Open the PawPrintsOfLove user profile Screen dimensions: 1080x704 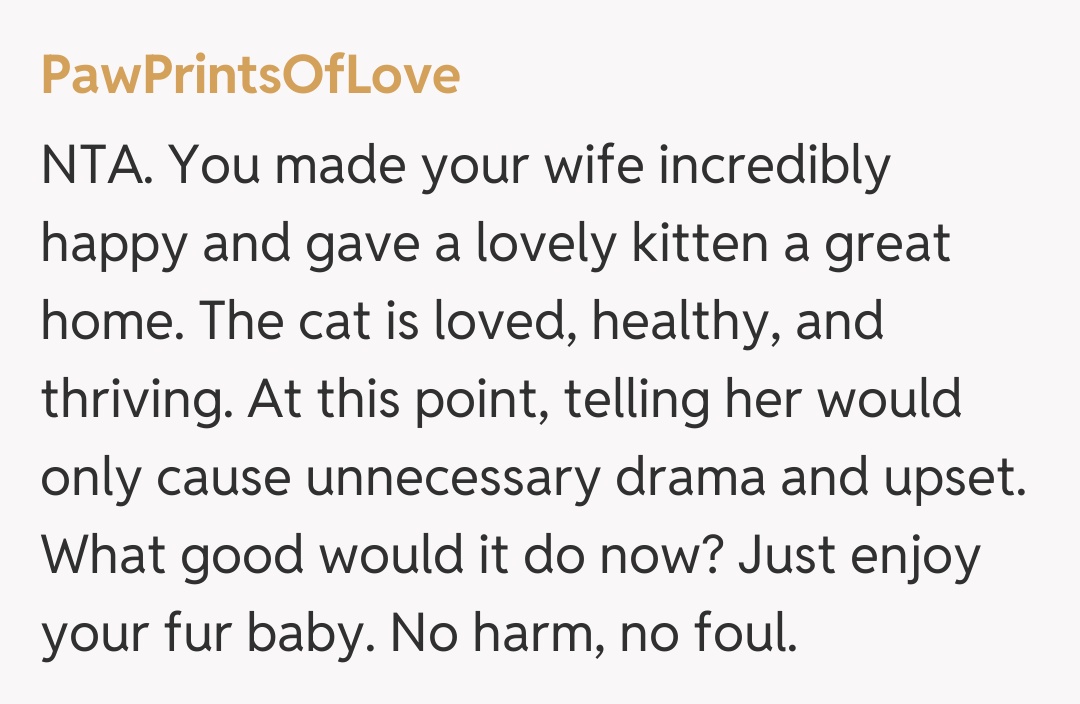tap(250, 76)
